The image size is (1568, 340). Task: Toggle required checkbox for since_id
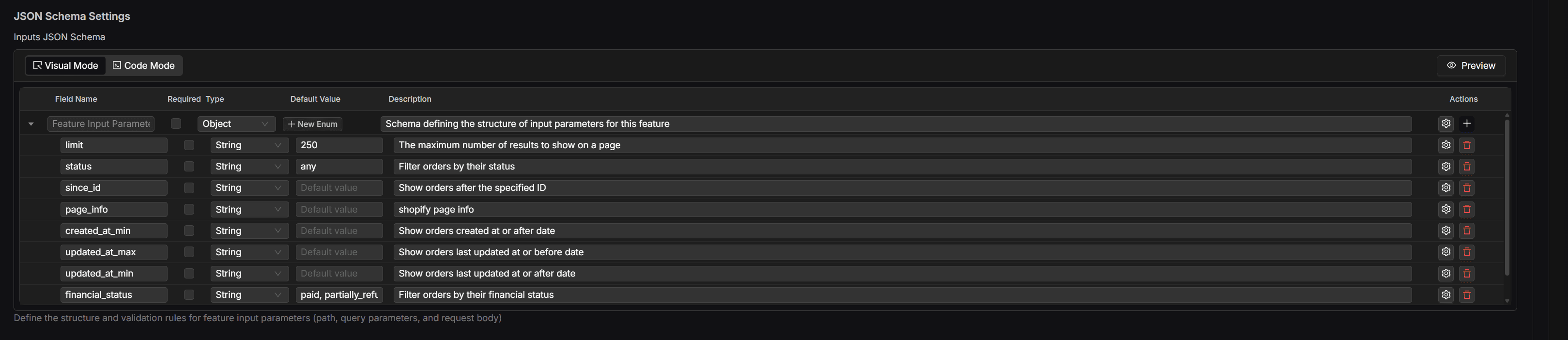coord(189,187)
